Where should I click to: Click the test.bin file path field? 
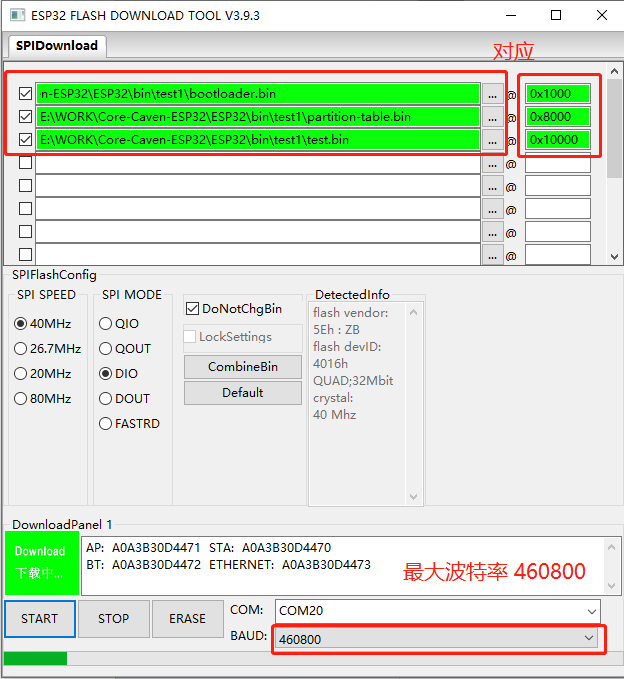tap(258, 140)
